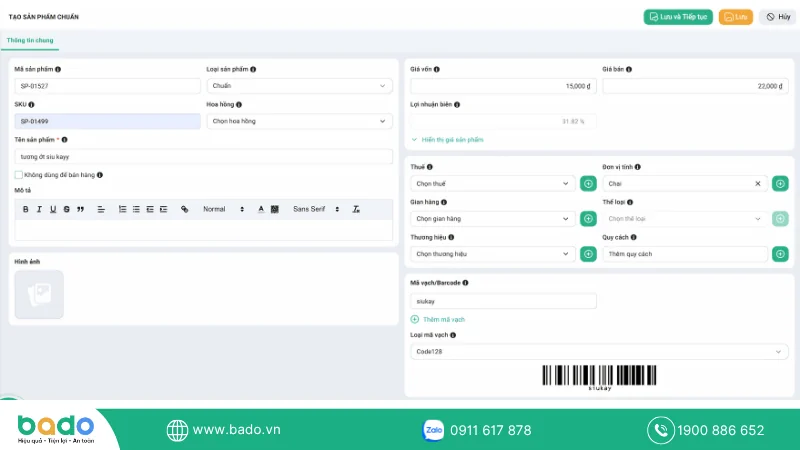Click Lưu và Tiếp tục button
Viewport: 800px width, 450px height.
[678, 17]
